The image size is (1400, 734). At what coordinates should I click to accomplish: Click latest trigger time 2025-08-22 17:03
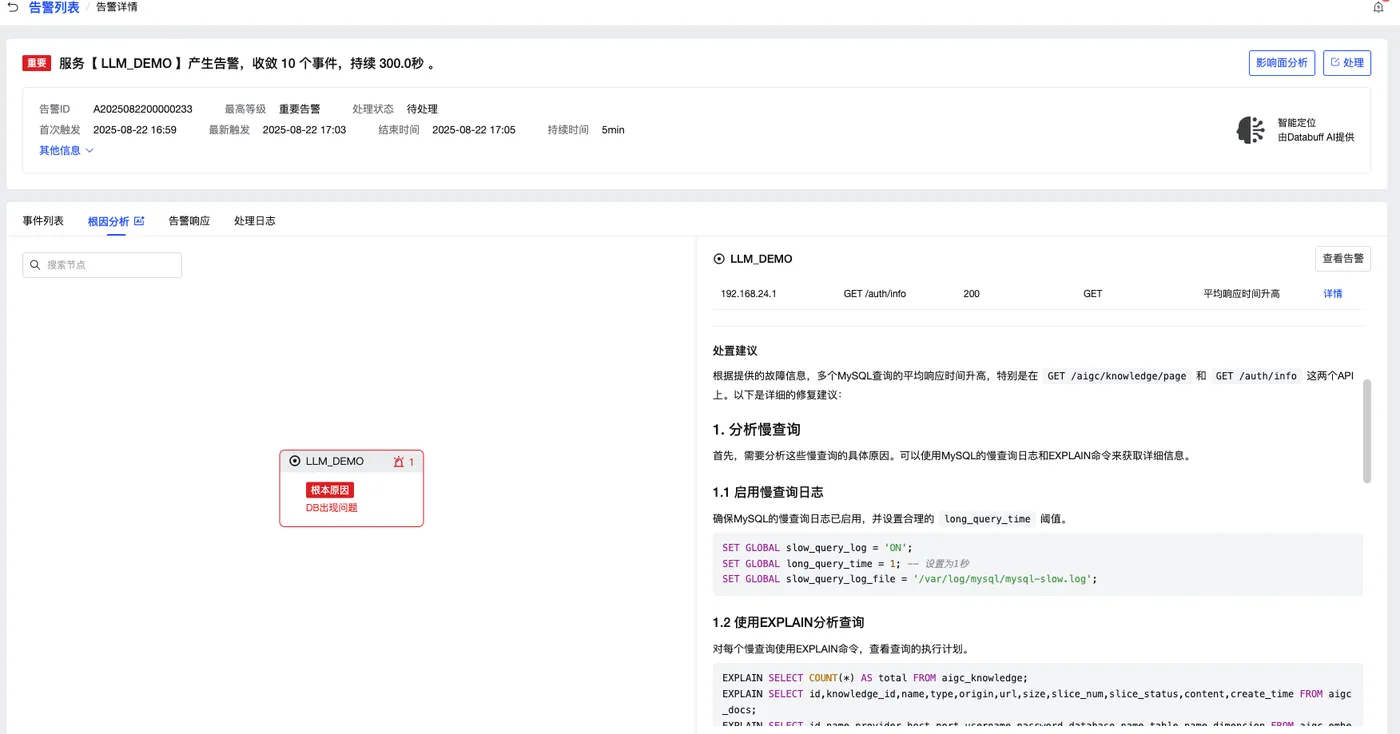304,130
